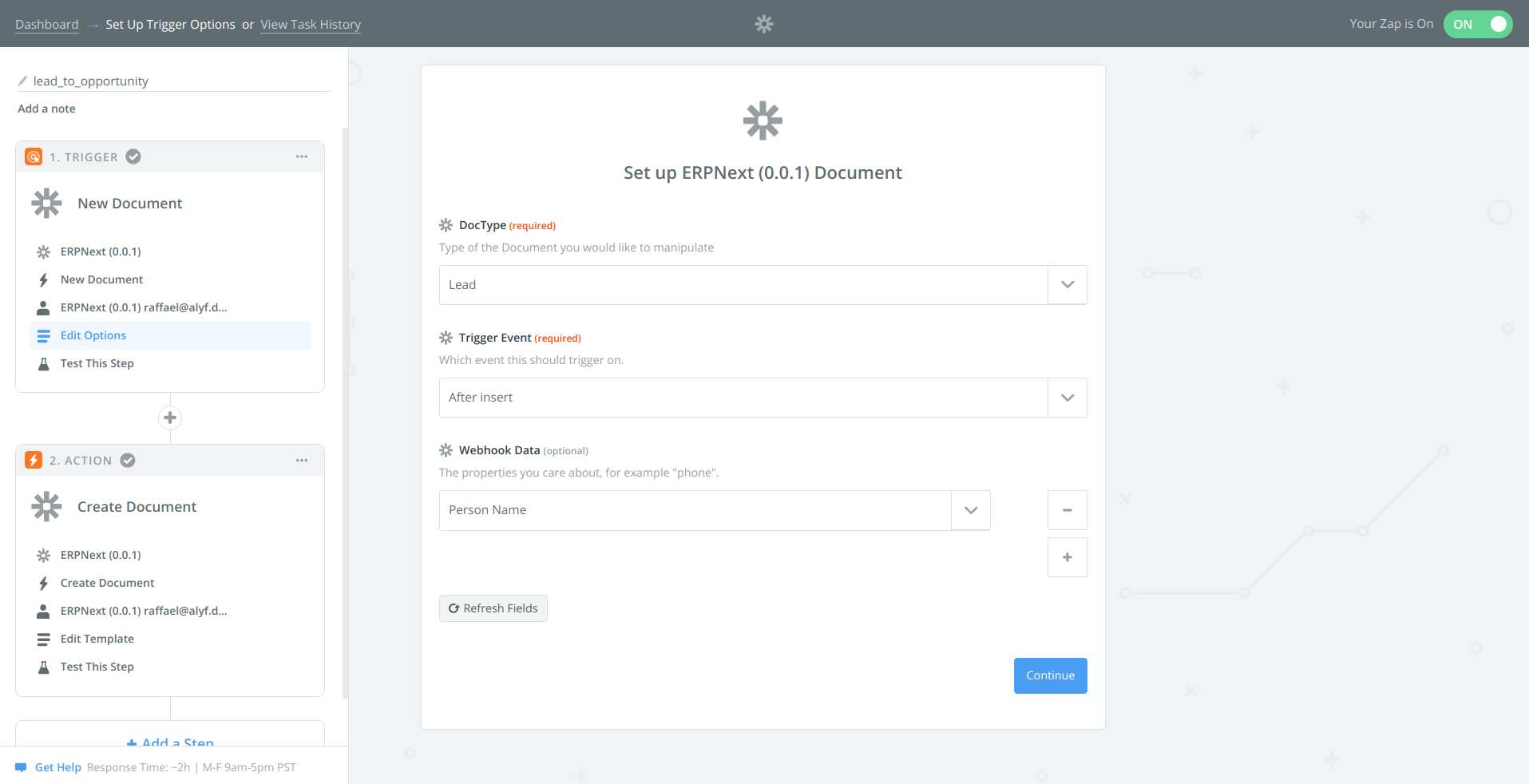1529x784 pixels.
Task: Click the DocType dropdown chevron
Action: click(1068, 285)
